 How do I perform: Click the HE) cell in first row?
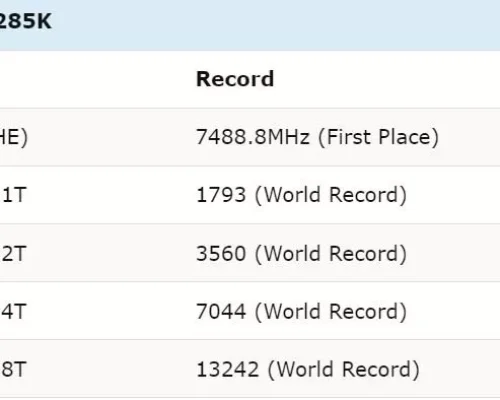click(x=13, y=137)
